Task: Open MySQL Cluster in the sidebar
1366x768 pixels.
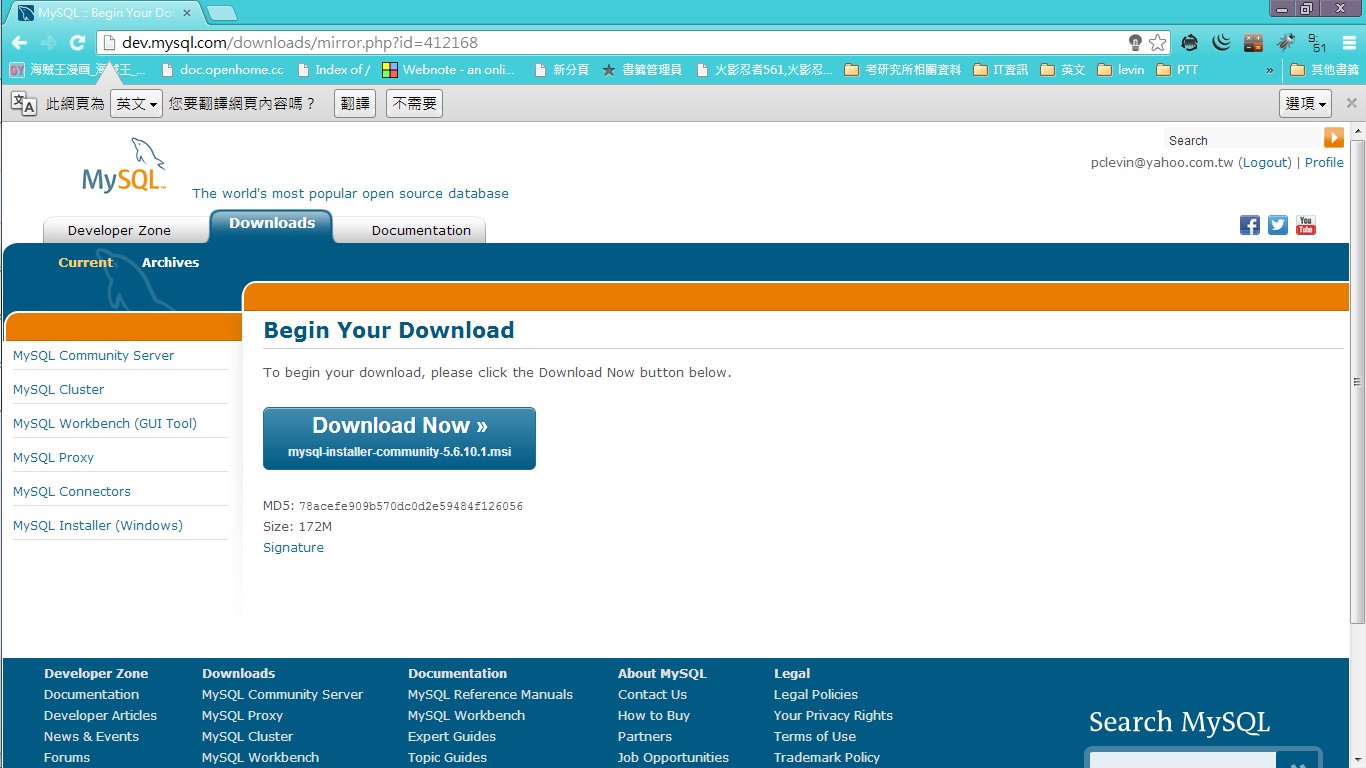Action: 58,389
